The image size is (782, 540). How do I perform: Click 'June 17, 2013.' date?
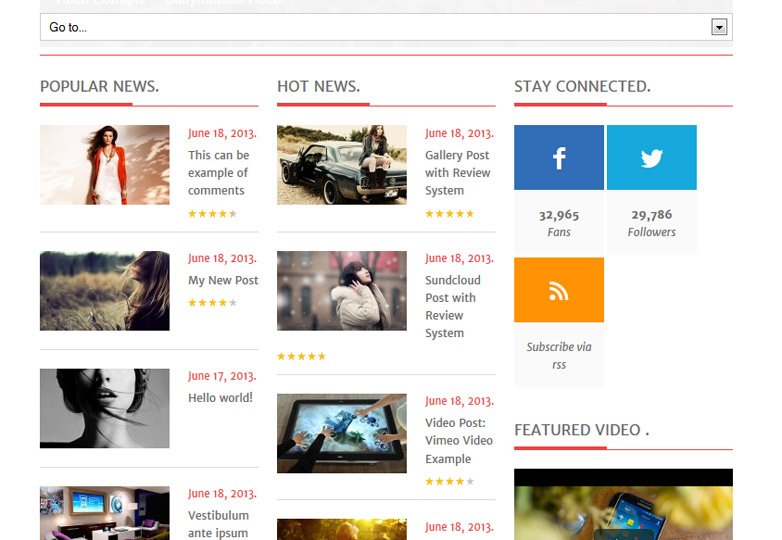pos(222,376)
